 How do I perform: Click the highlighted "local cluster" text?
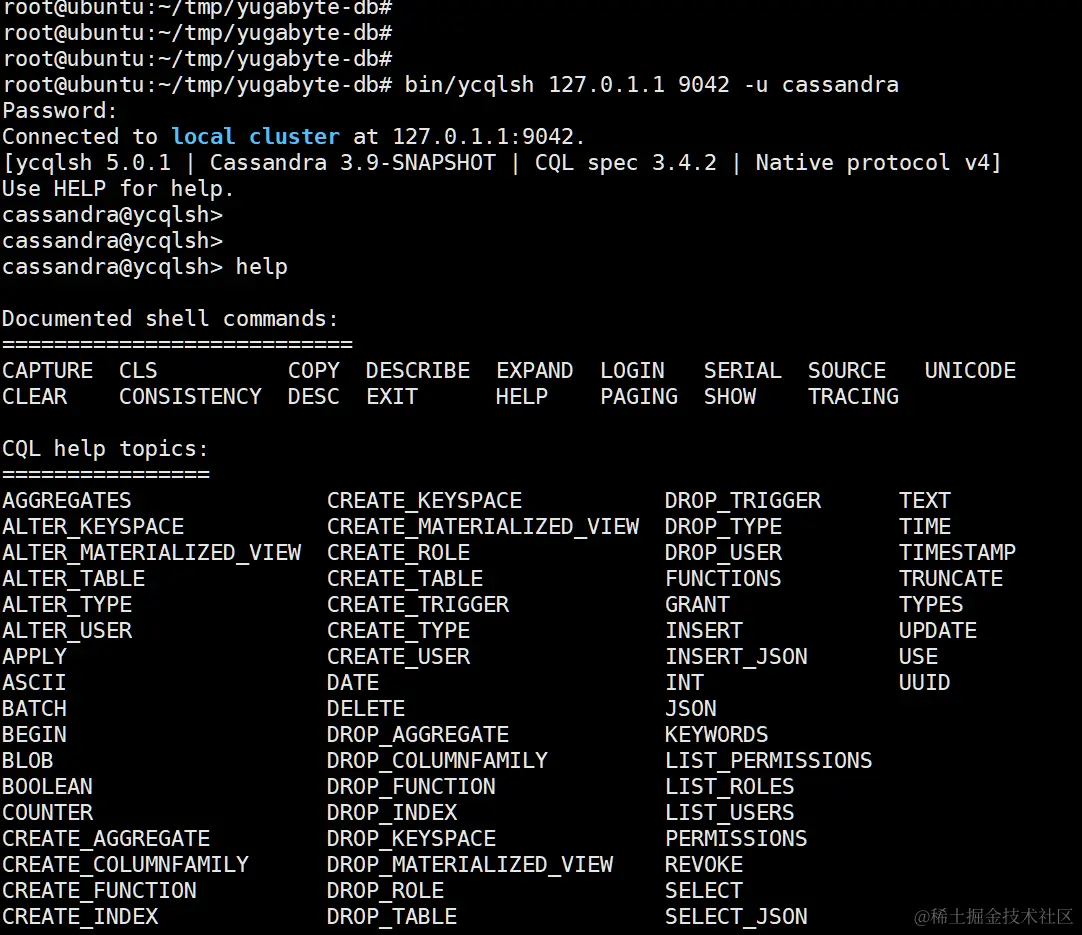255,137
